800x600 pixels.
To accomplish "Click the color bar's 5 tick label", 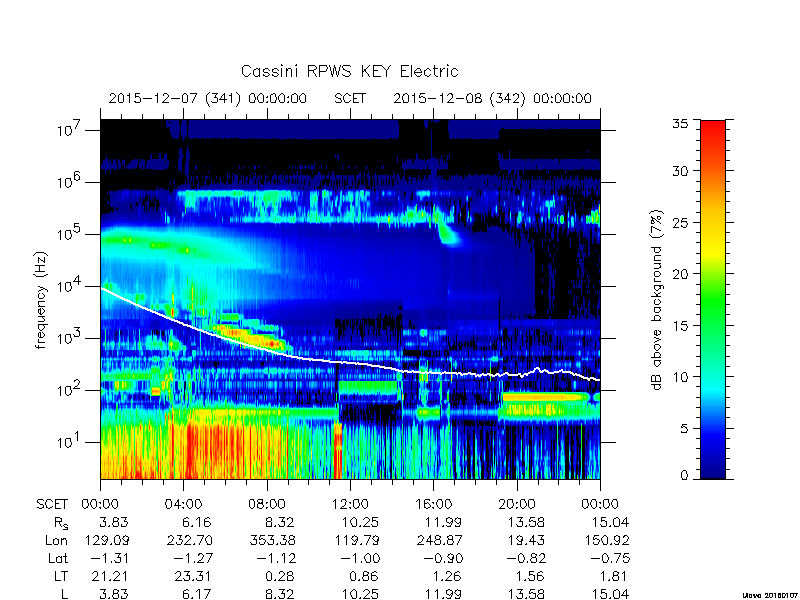I will [x=684, y=429].
